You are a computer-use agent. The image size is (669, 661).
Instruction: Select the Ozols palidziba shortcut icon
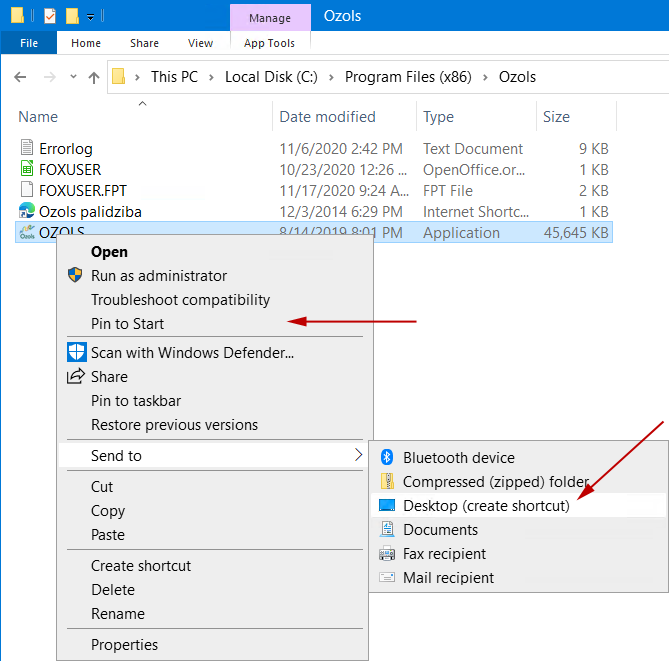[x=26, y=210]
